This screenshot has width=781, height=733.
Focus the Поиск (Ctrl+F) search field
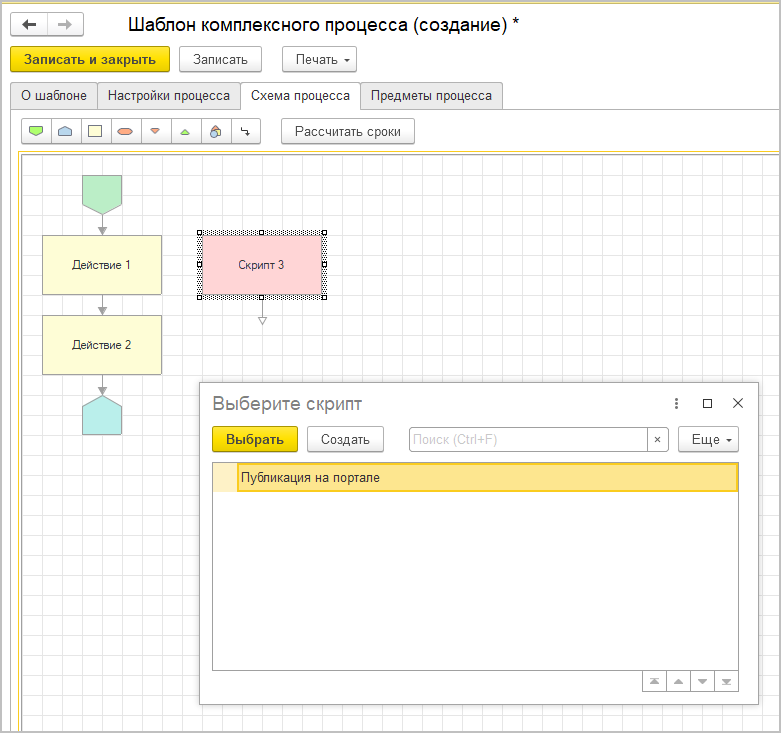[x=528, y=440]
